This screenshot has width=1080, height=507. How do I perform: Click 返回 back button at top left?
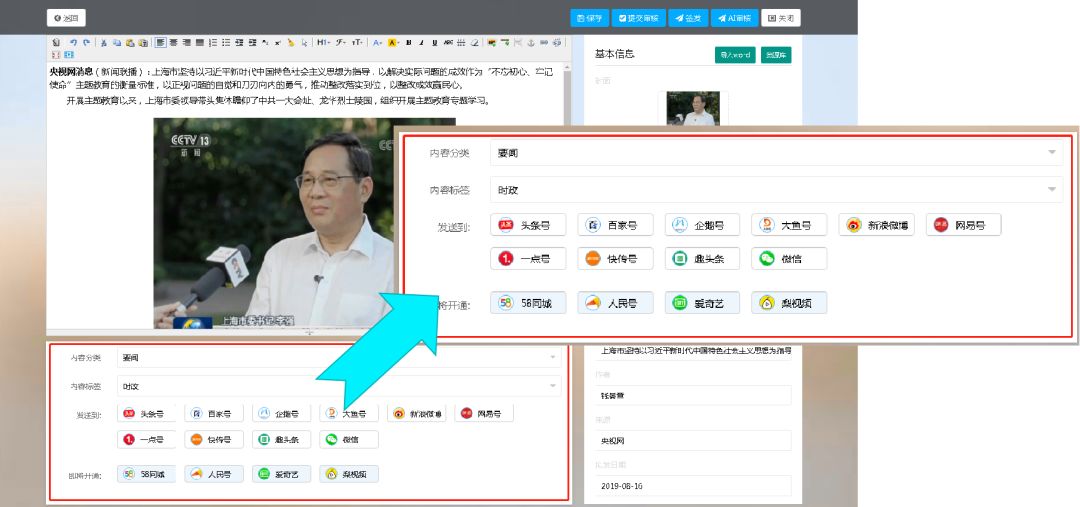(x=66, y=18)
